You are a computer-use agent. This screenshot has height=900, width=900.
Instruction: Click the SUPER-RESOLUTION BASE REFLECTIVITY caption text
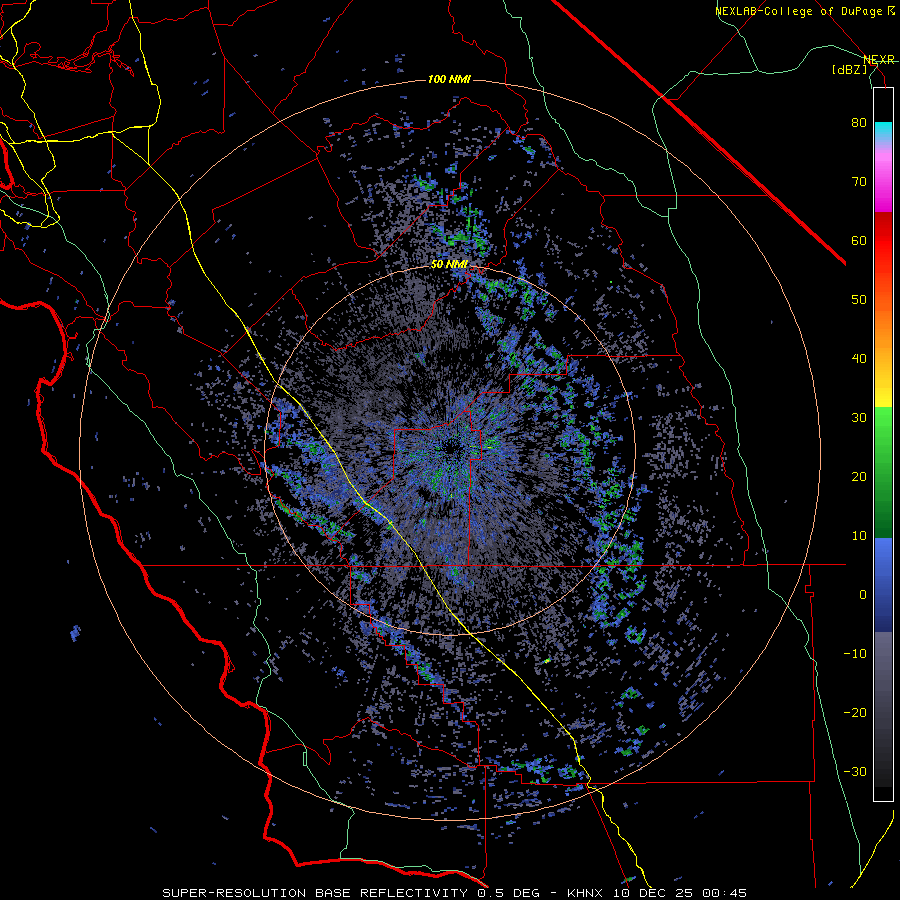pyautogui.click(x=315, y=893)
